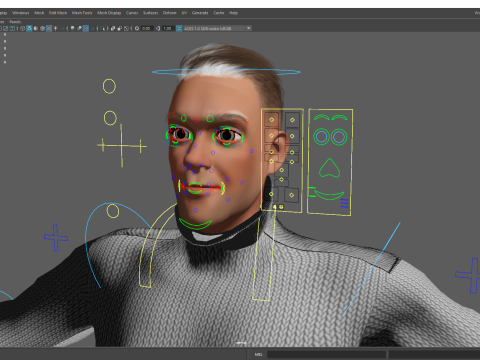
Task: Toggle Multisample Anti-aliasing icon
Action: click(86, 28)
